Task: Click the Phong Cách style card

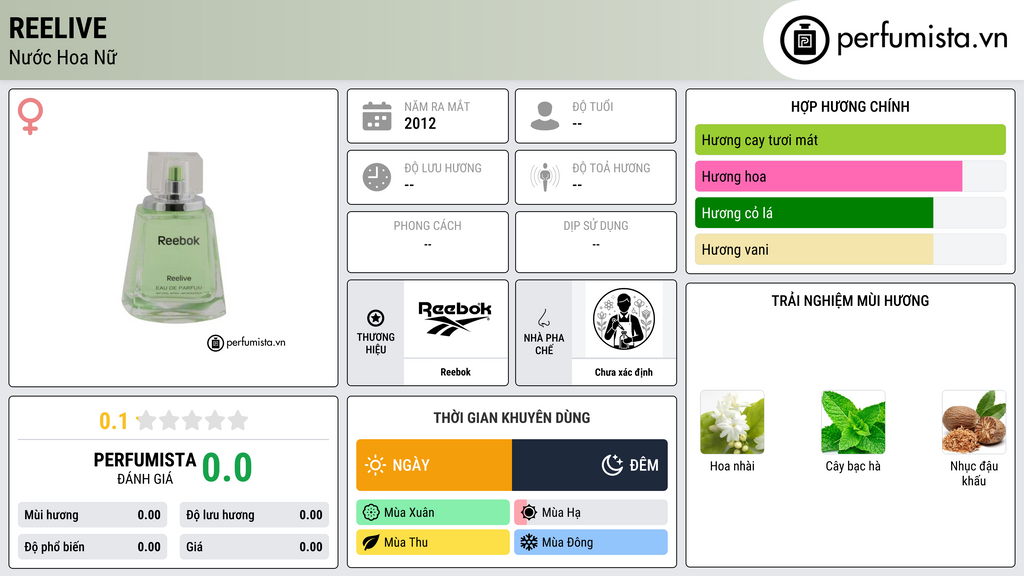Action: 428,242
